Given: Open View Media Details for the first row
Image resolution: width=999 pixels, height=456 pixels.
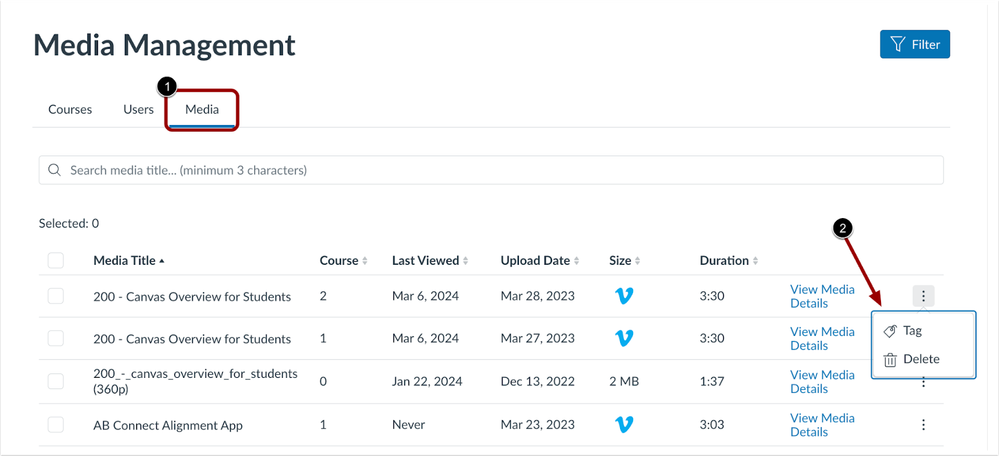Looking at the screenshot, I should pyautogui.click(x=822, y=296).
